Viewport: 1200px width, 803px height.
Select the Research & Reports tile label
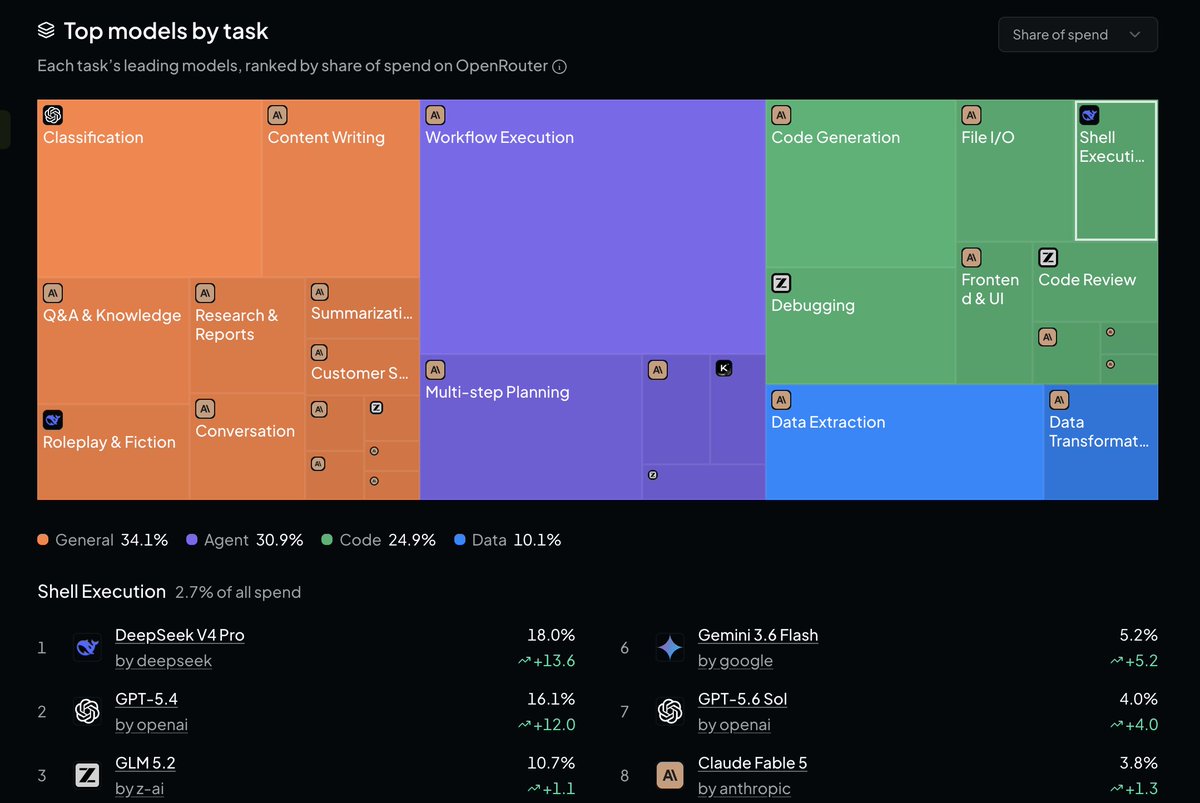click(237, 325)
